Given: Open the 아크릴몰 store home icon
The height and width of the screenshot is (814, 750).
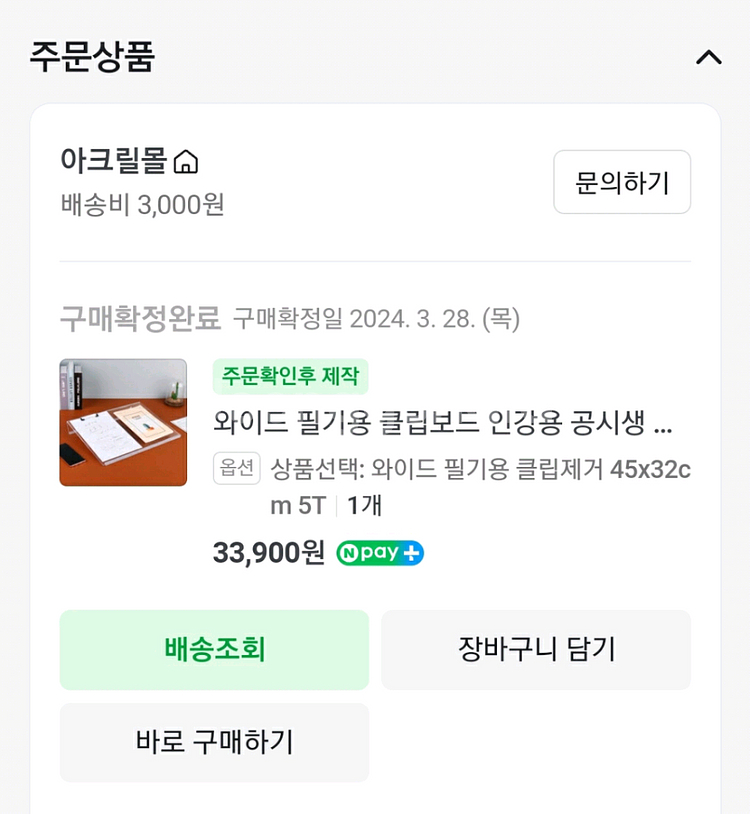Looking at the screenshot, I should (x=186, y=161).
